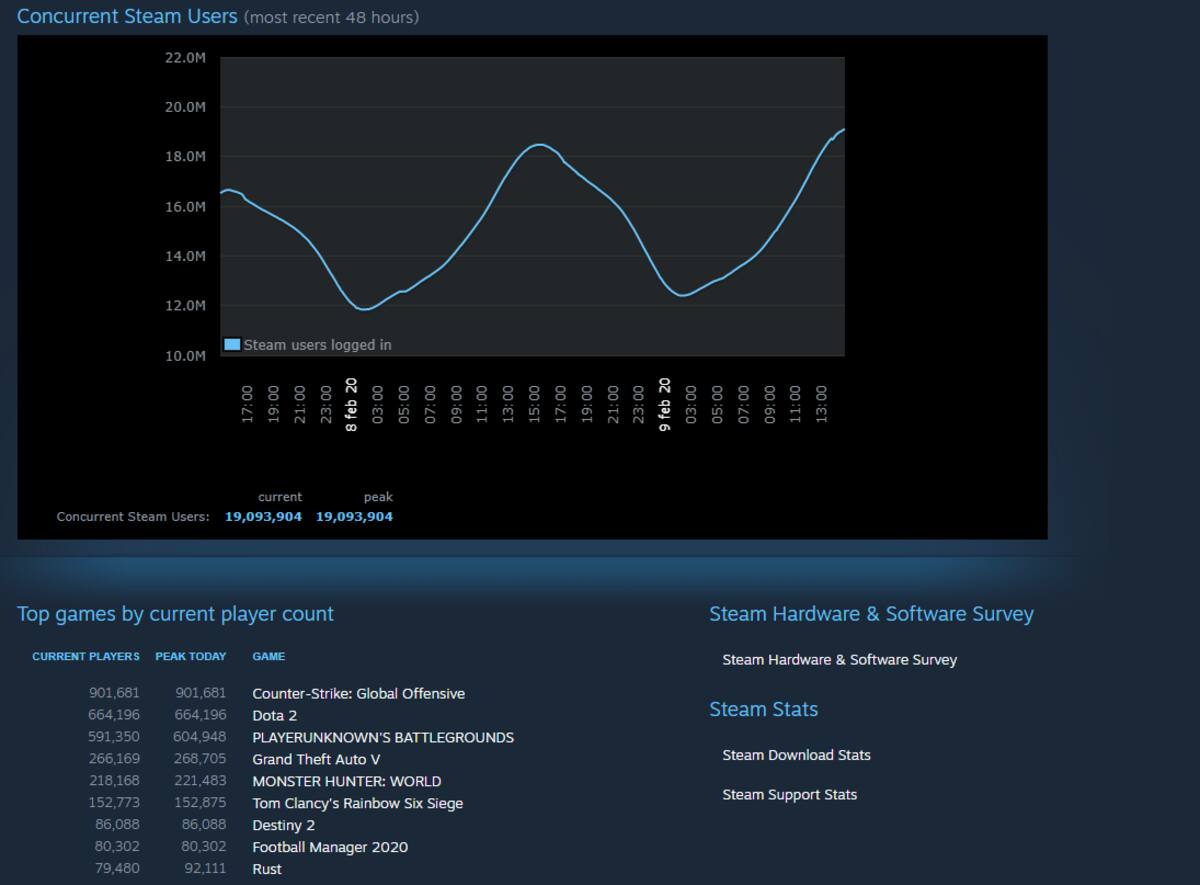Image resolution: width=1200 pixels, height=885 pixels.
Task: Click the PEAK TODAY column header
Action: point(190,657)
